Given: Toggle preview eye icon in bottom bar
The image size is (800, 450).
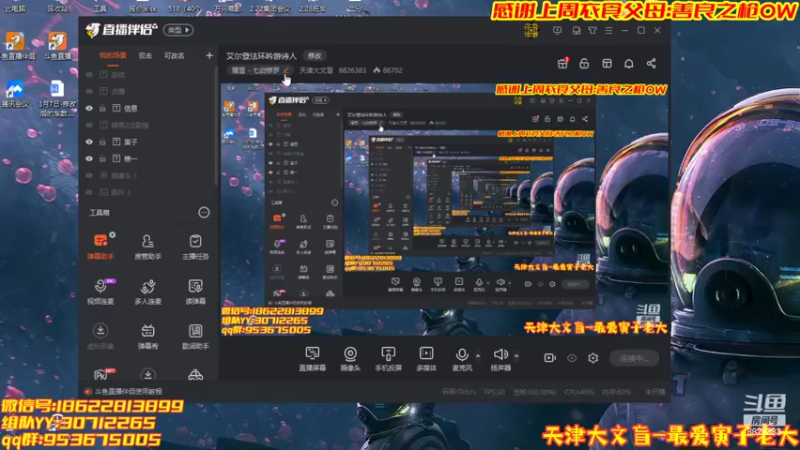Looking at the screenshot, I should (x=572, y=358).
